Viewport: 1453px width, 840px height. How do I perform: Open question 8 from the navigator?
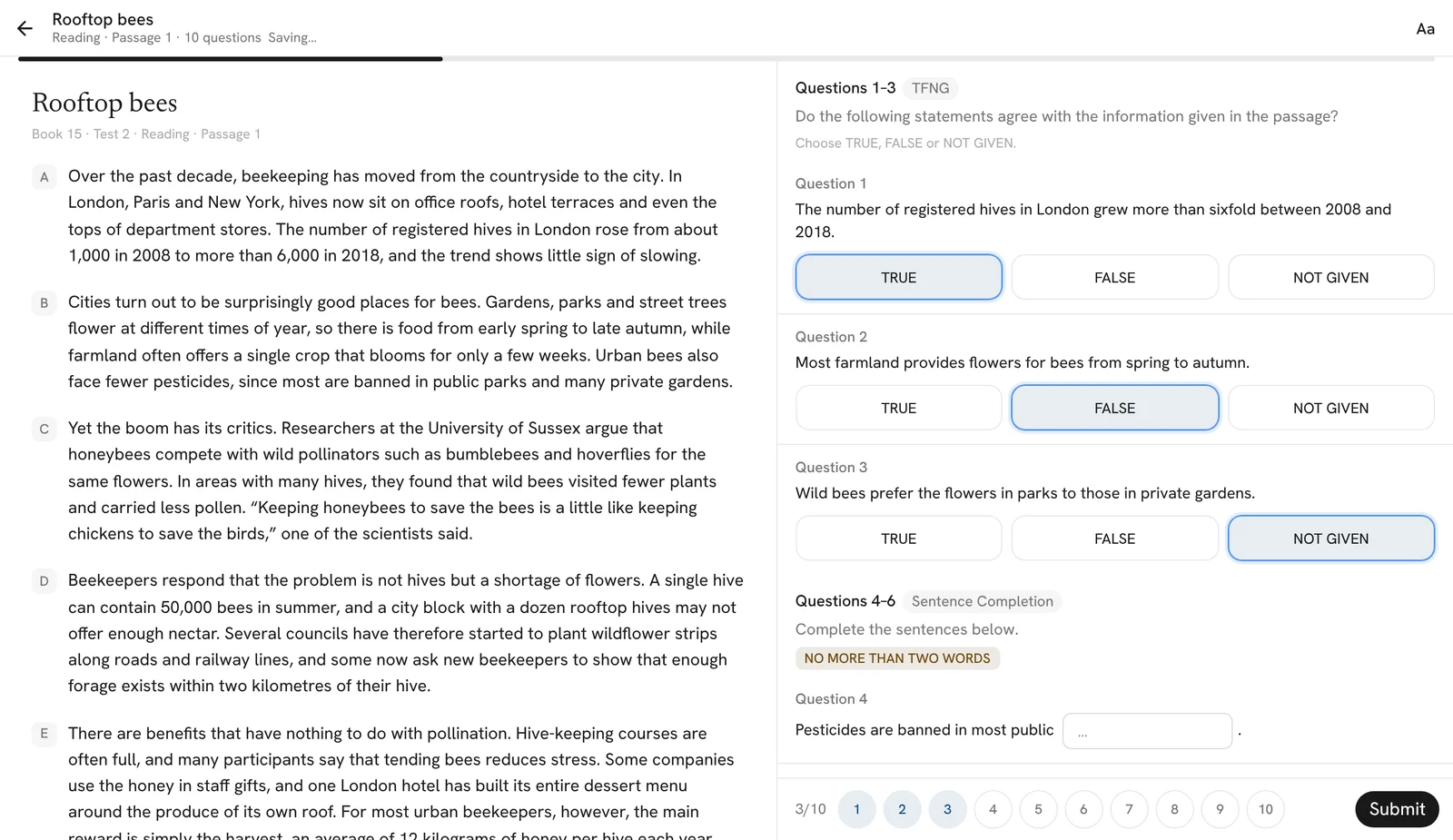(x=1174, y=809)
